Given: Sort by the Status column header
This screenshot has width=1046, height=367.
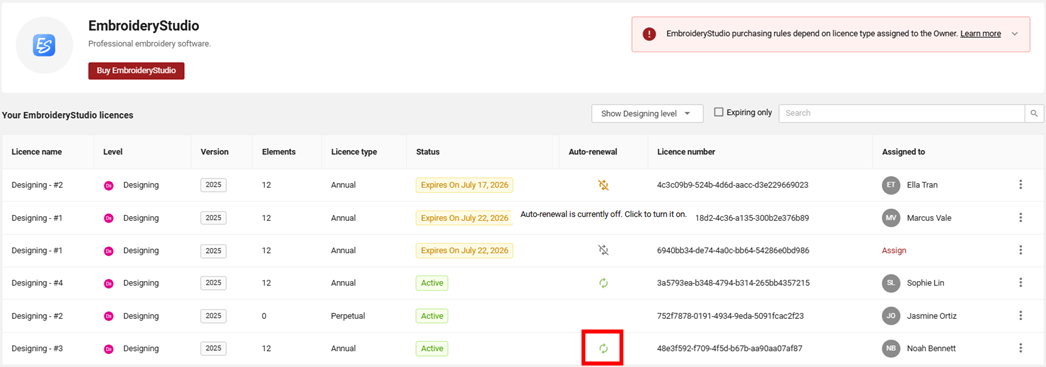Looking at the screenshot, I should (427, 151).
